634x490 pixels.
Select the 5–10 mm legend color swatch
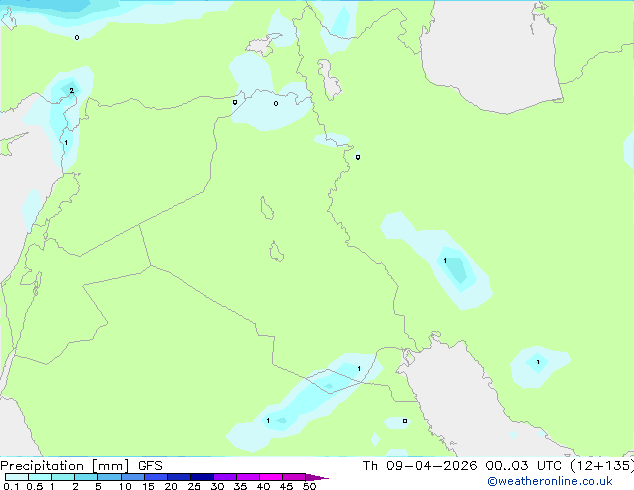(x=110, y=477)
